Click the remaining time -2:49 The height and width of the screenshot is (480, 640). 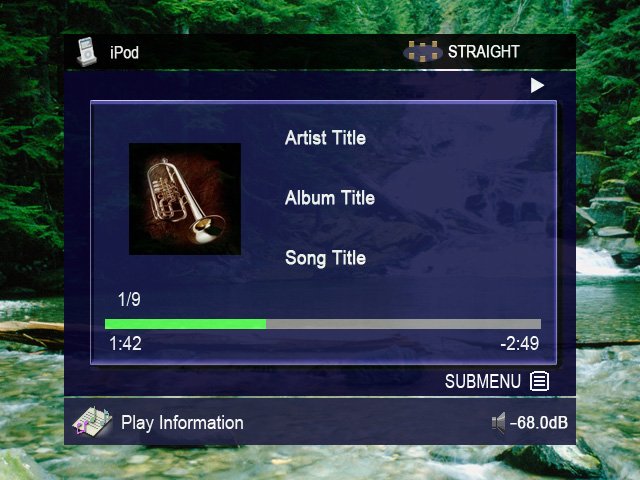point(520,343)
